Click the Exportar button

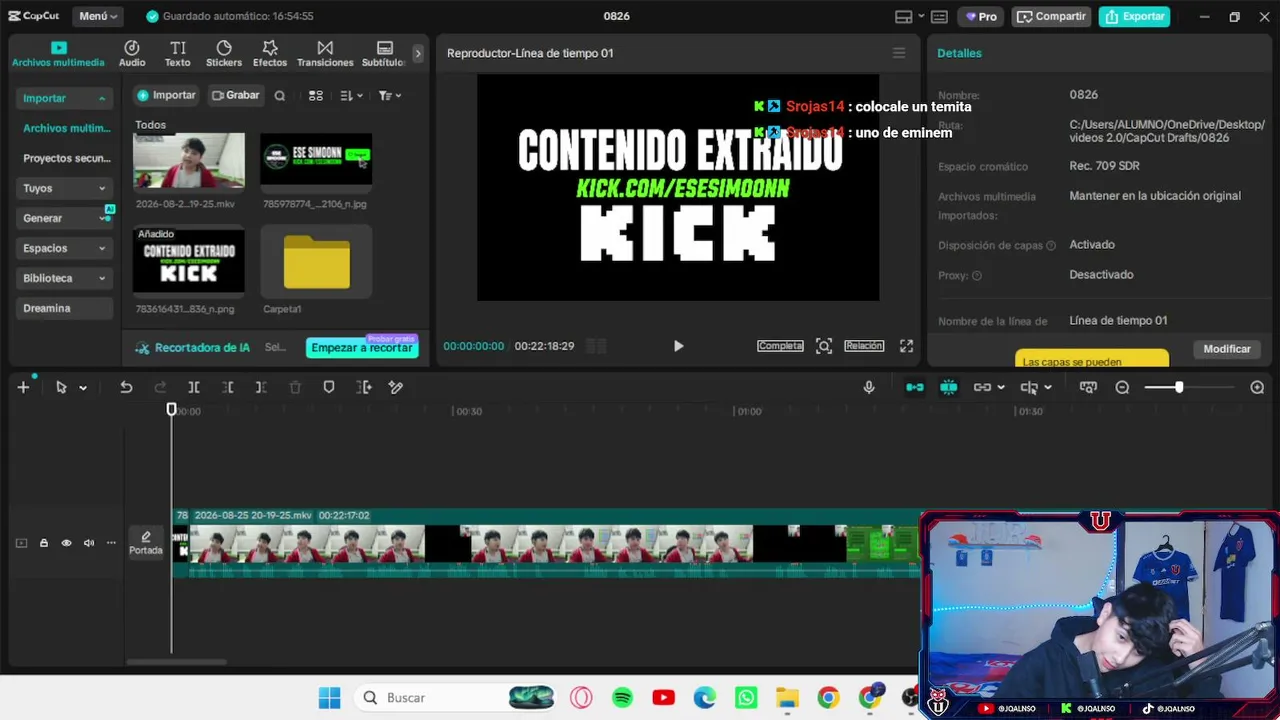tap(1135, 17)
